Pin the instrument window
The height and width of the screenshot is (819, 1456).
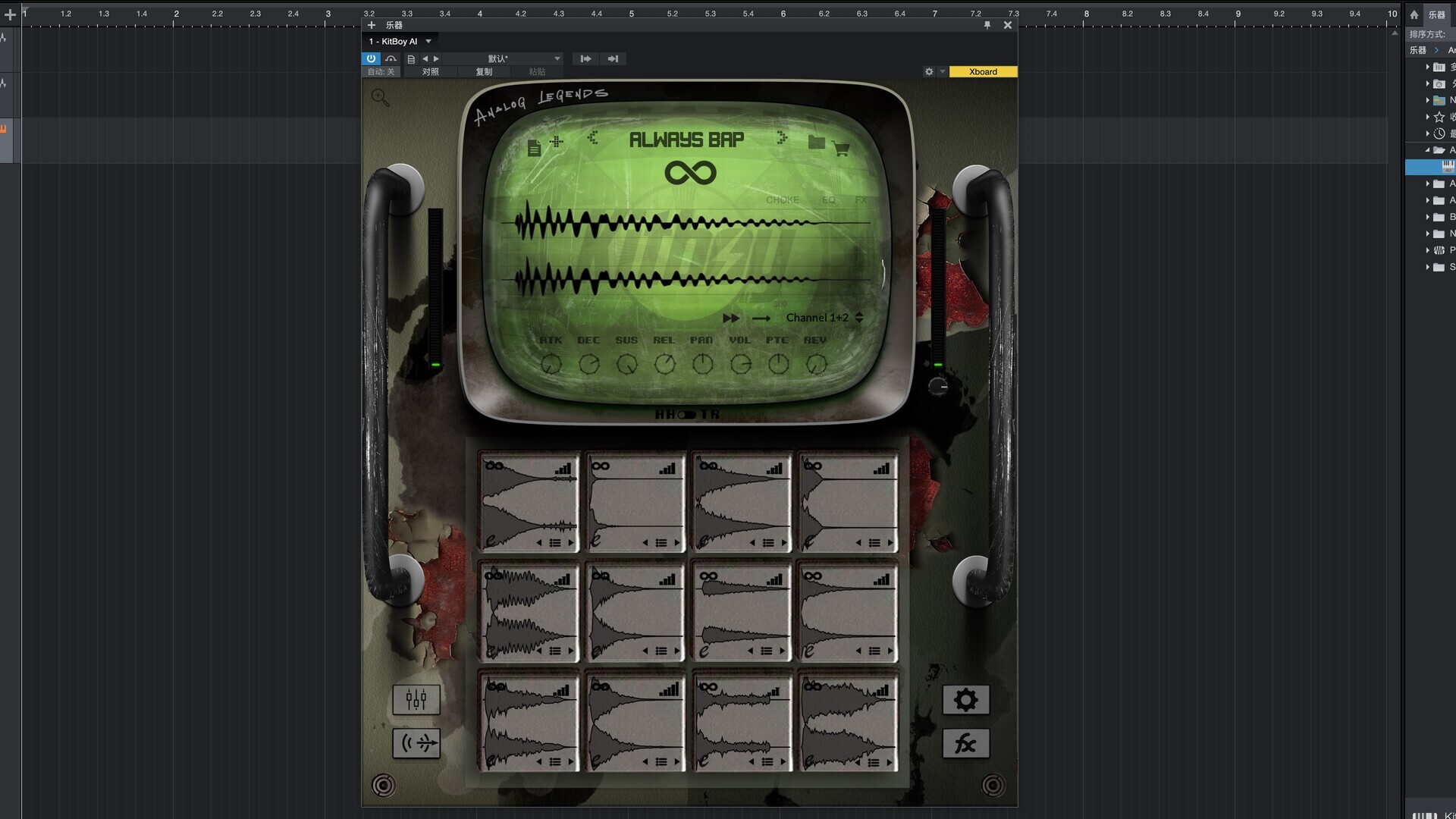click(987, 25)
